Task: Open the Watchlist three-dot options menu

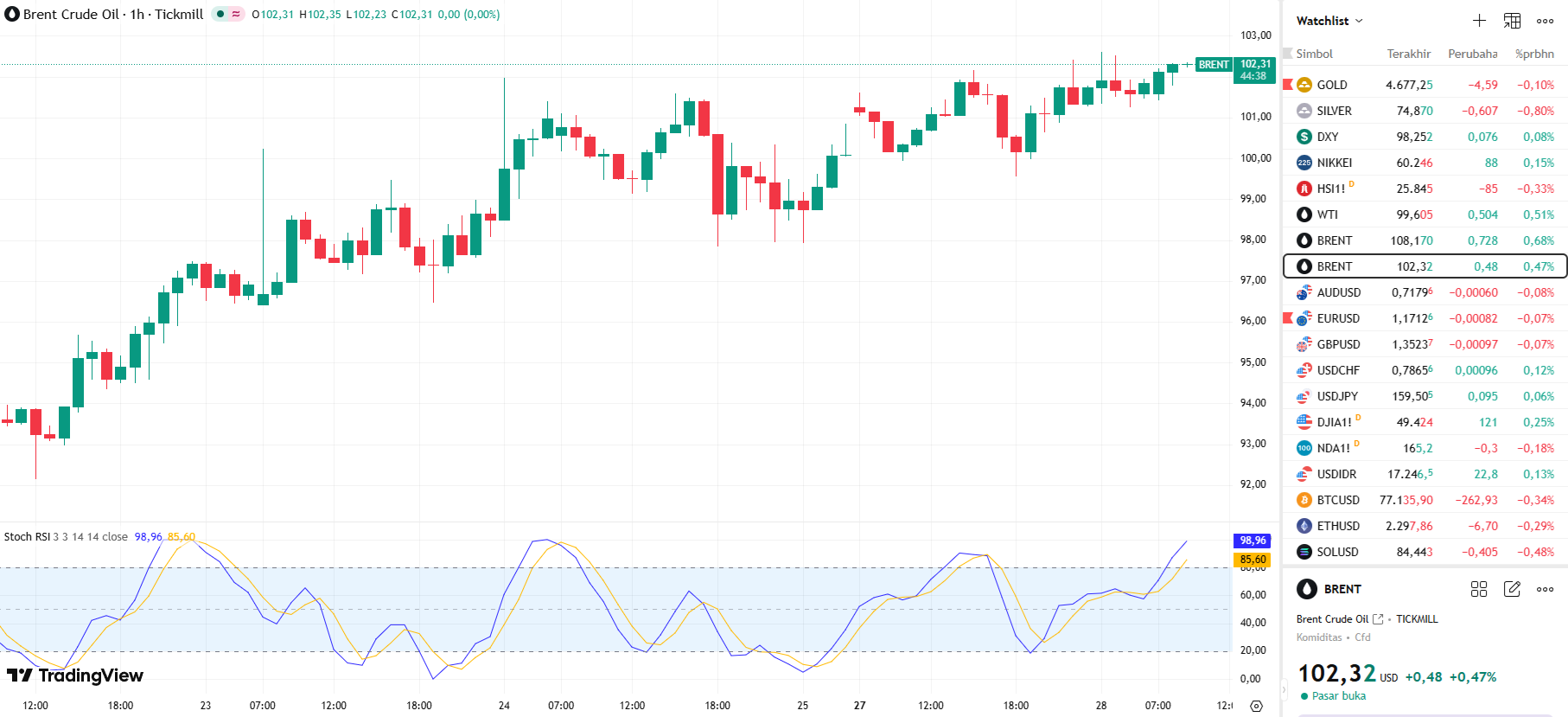Action: click(x=1545, y=21)
